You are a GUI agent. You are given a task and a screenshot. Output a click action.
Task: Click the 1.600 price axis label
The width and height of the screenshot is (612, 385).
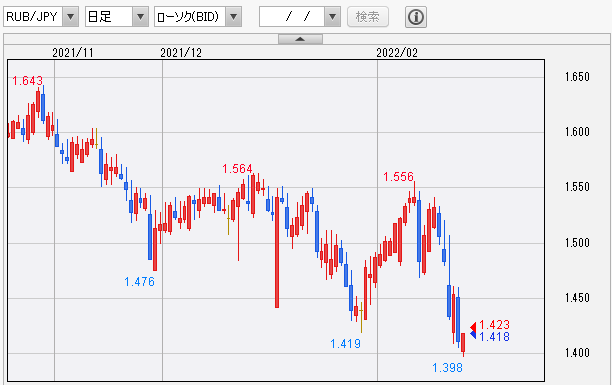click(x=577, y=132)
